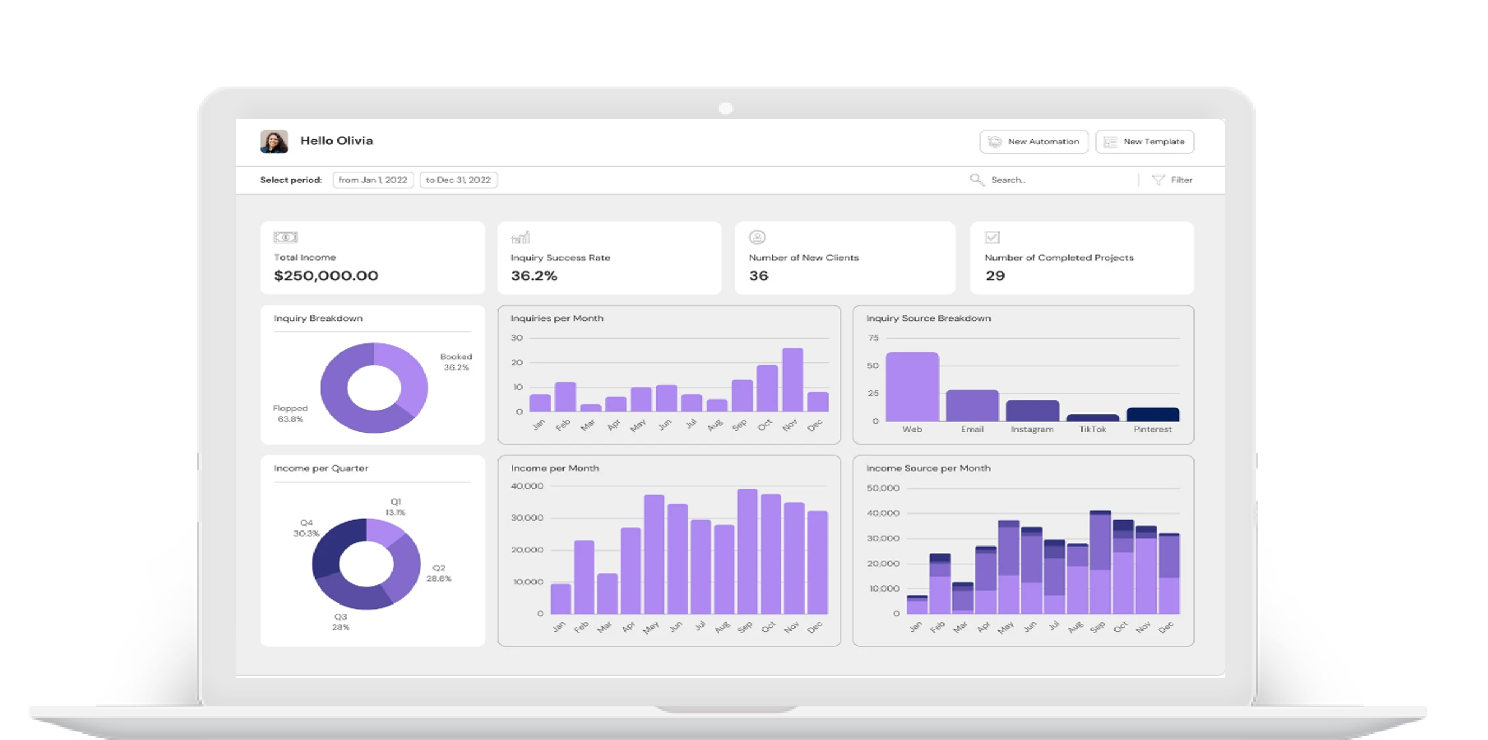Screen dimensions: 1488x740
Task: Click the New Template button icon
Action: point(1110,142)
